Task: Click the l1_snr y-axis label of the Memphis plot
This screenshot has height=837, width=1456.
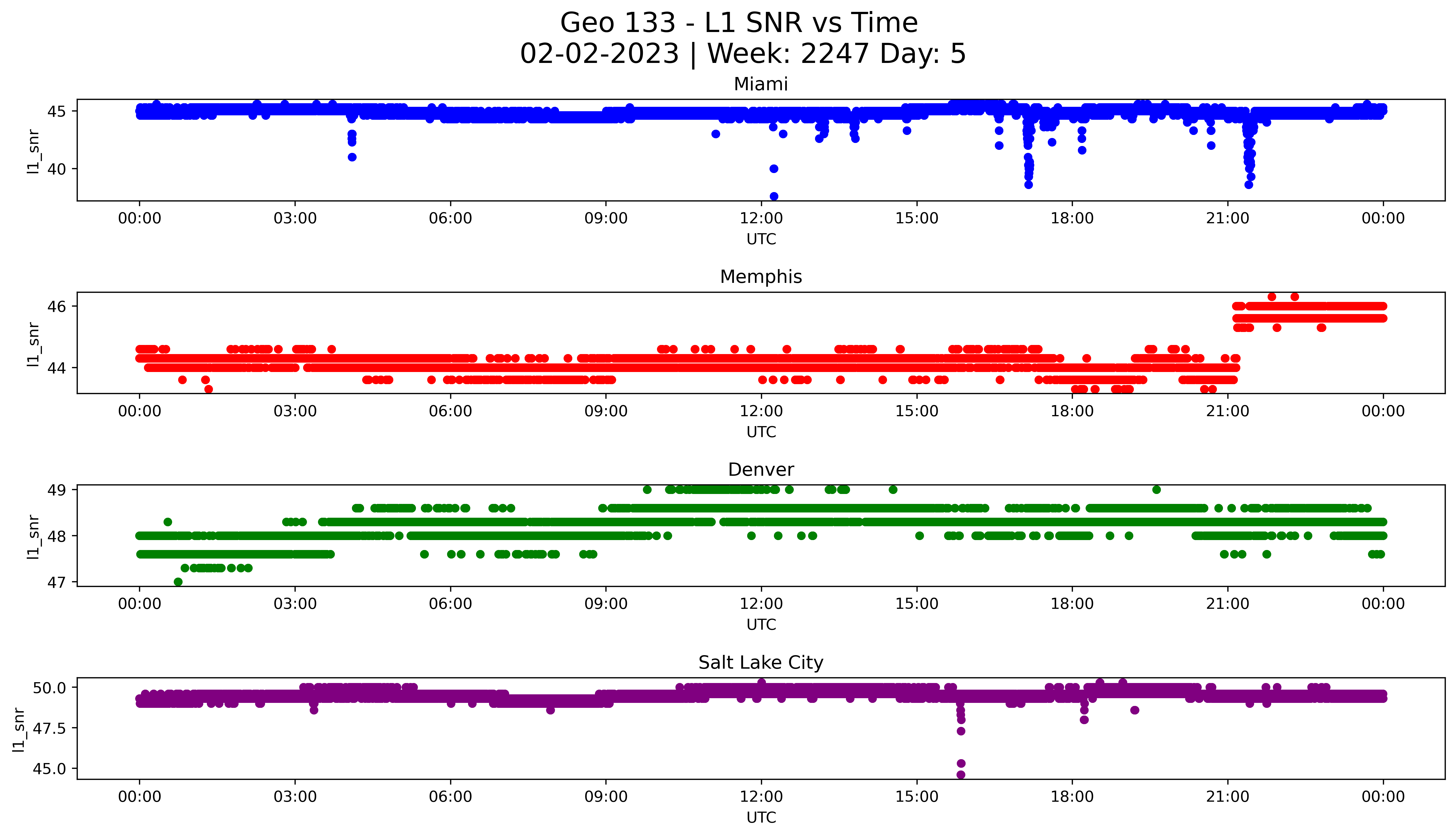Action: 34,344
